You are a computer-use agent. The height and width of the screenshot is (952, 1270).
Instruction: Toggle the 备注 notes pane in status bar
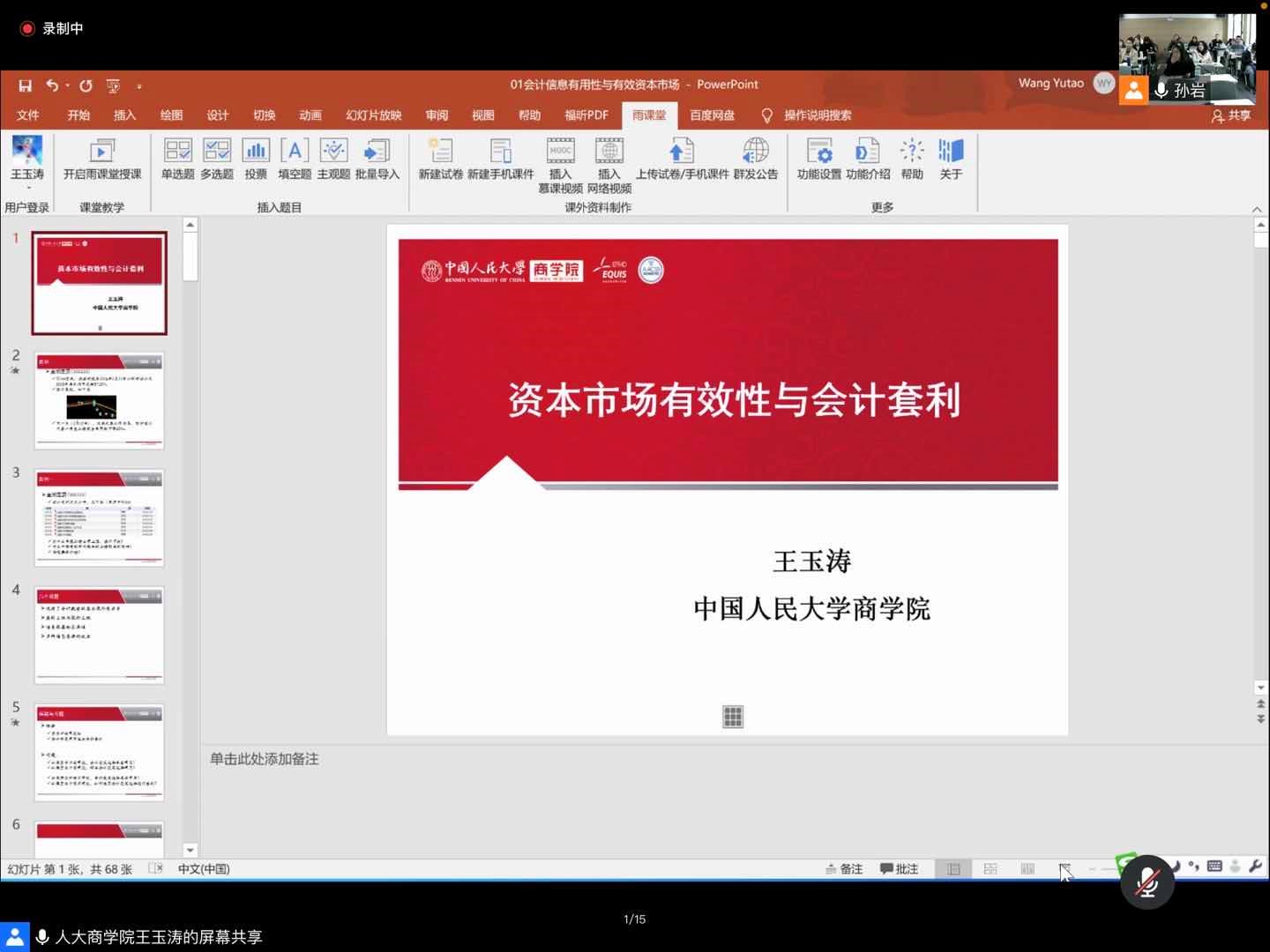tap(844, 869)
